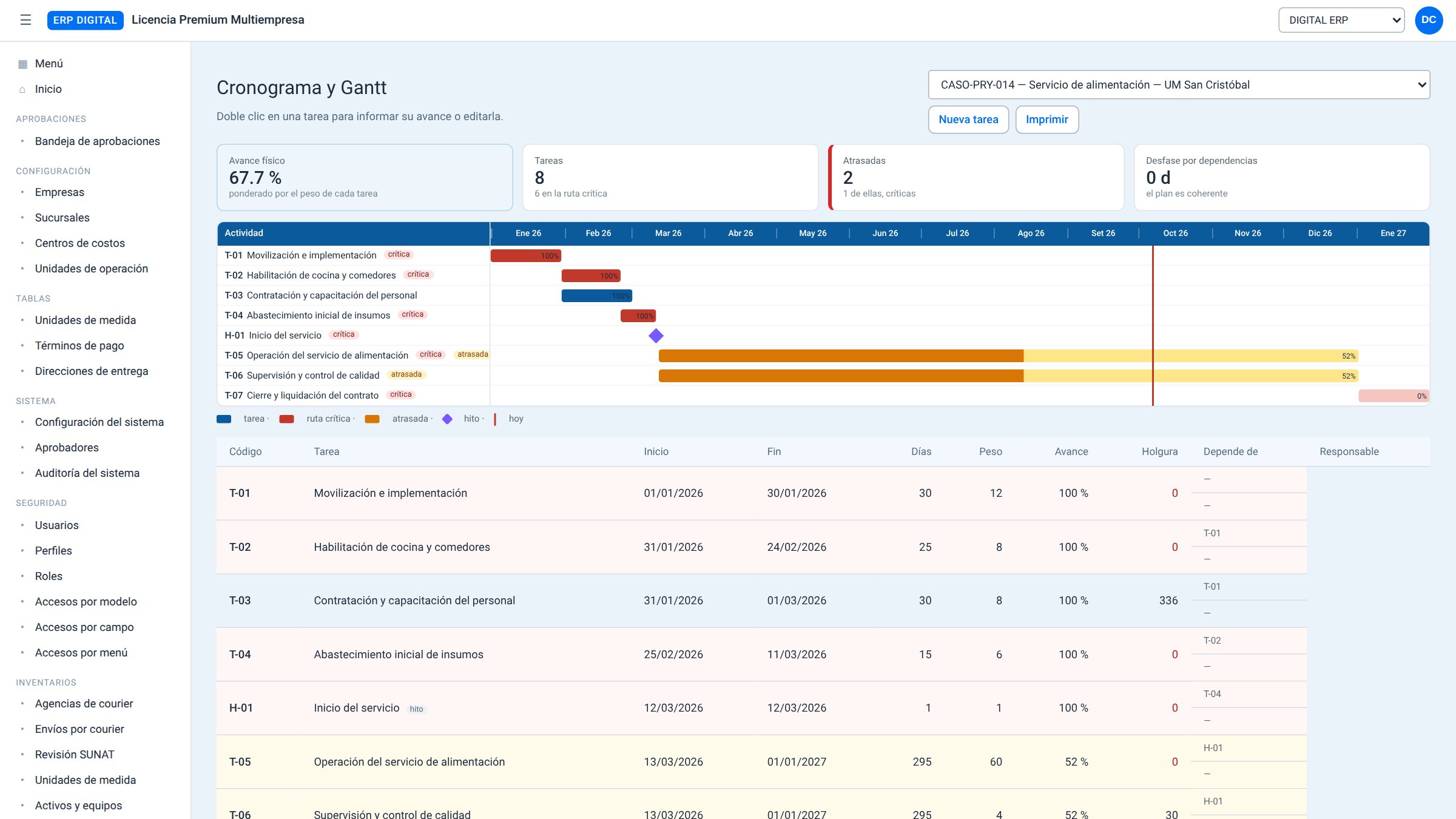Screen dimensions: 1456x819
Task: Go to Agencias de courier
Action: tap(84, 704)
